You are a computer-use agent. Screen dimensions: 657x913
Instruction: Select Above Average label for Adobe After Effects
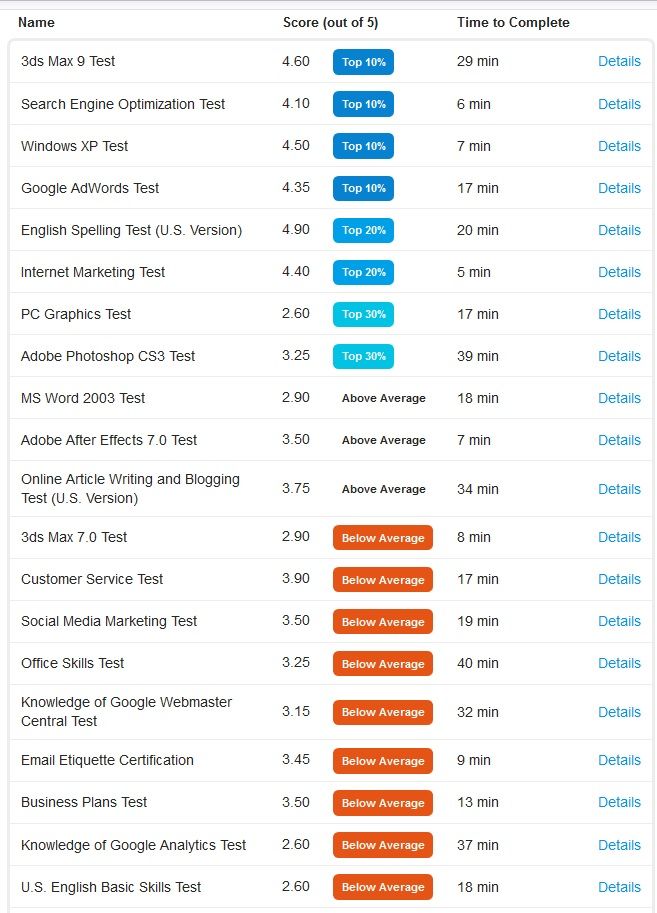click(384, 440)
